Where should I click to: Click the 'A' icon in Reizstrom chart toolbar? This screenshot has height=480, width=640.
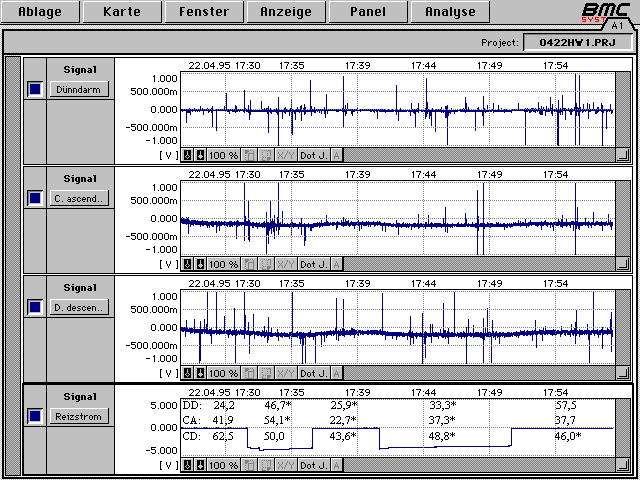point(336,465)
